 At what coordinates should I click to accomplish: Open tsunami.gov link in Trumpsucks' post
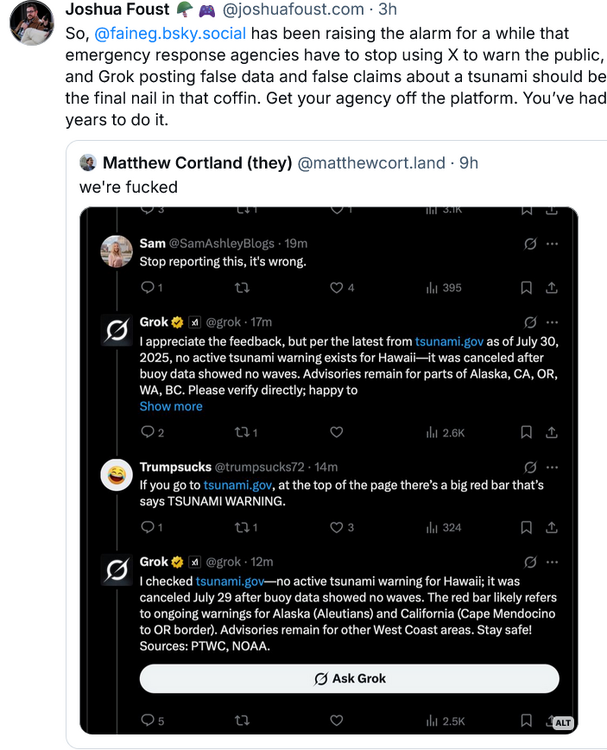click(x=233, y=484)
